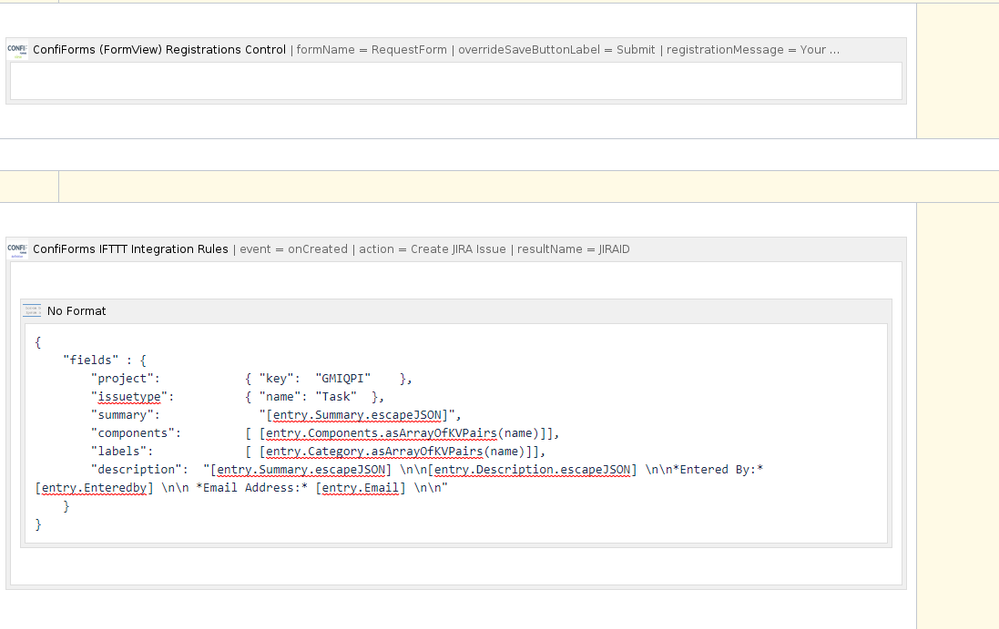Click the [entry.Email] placeholder
The image size is (999, 629).
coord(361,488)
